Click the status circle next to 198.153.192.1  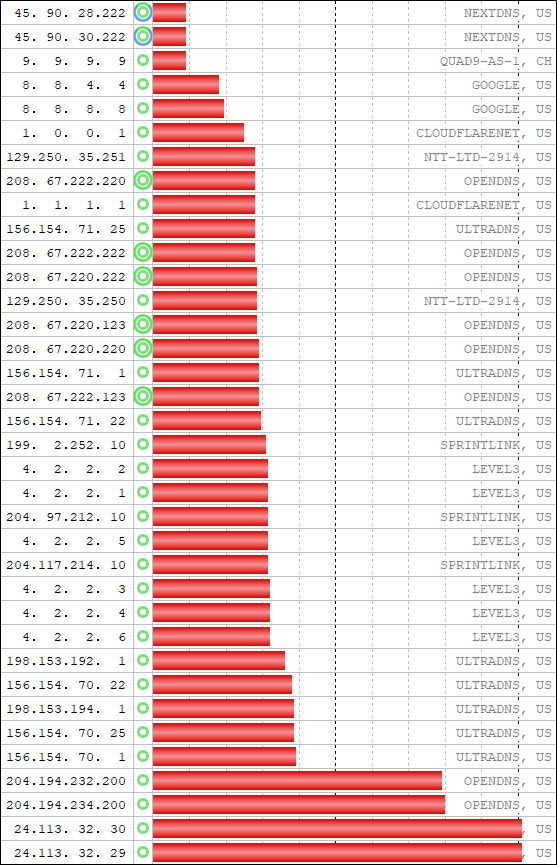(x=143, y=660)
